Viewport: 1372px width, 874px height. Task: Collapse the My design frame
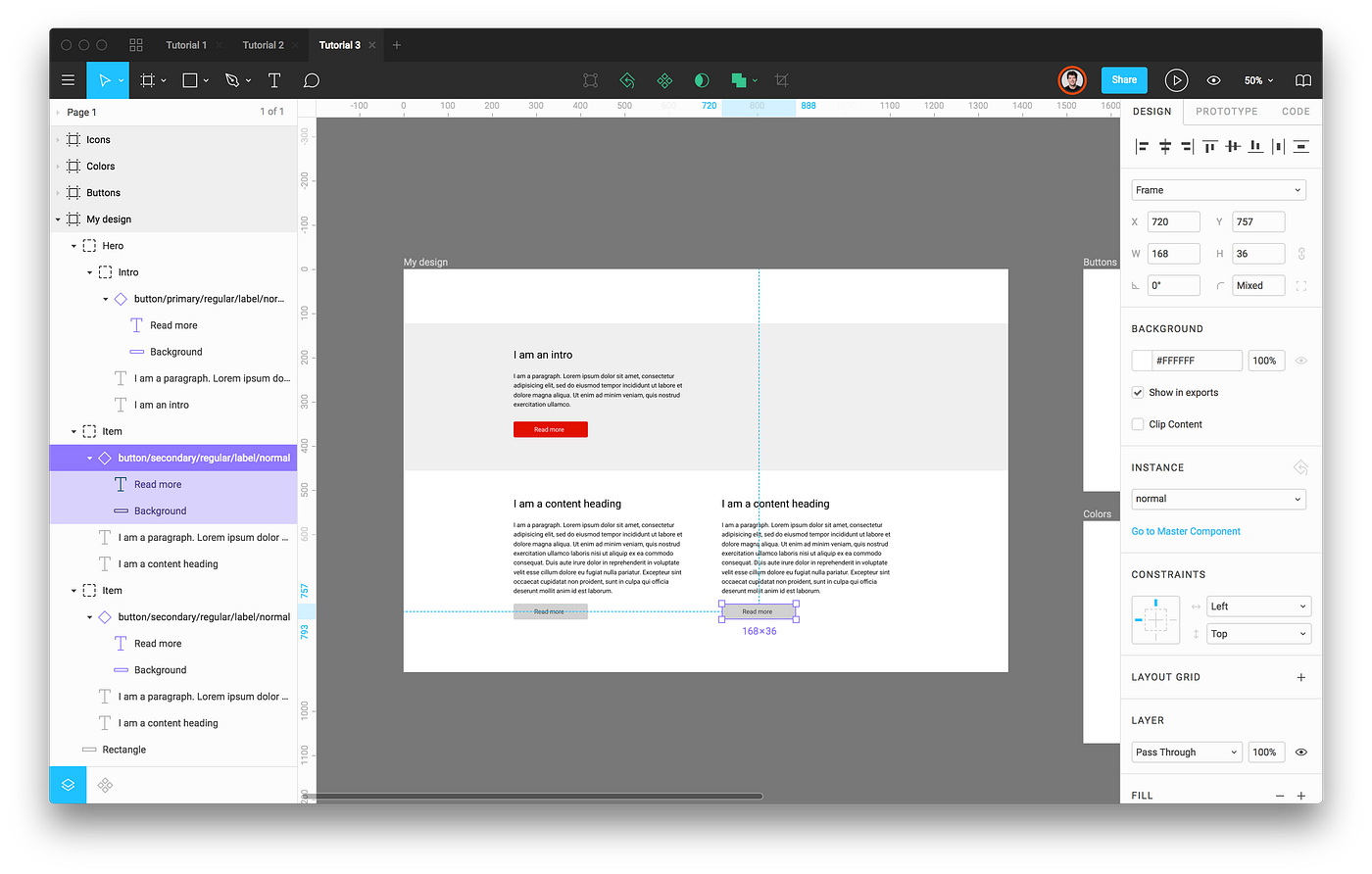[x=58, y=219]
